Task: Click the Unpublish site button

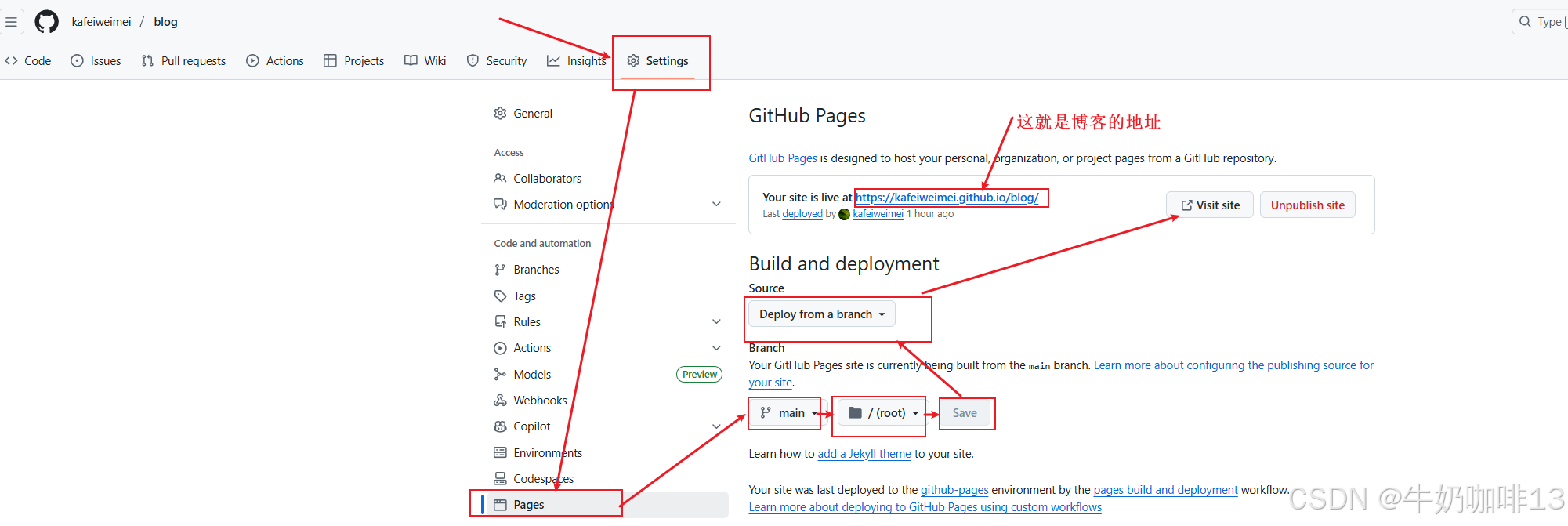Action: click(1307, 205)
